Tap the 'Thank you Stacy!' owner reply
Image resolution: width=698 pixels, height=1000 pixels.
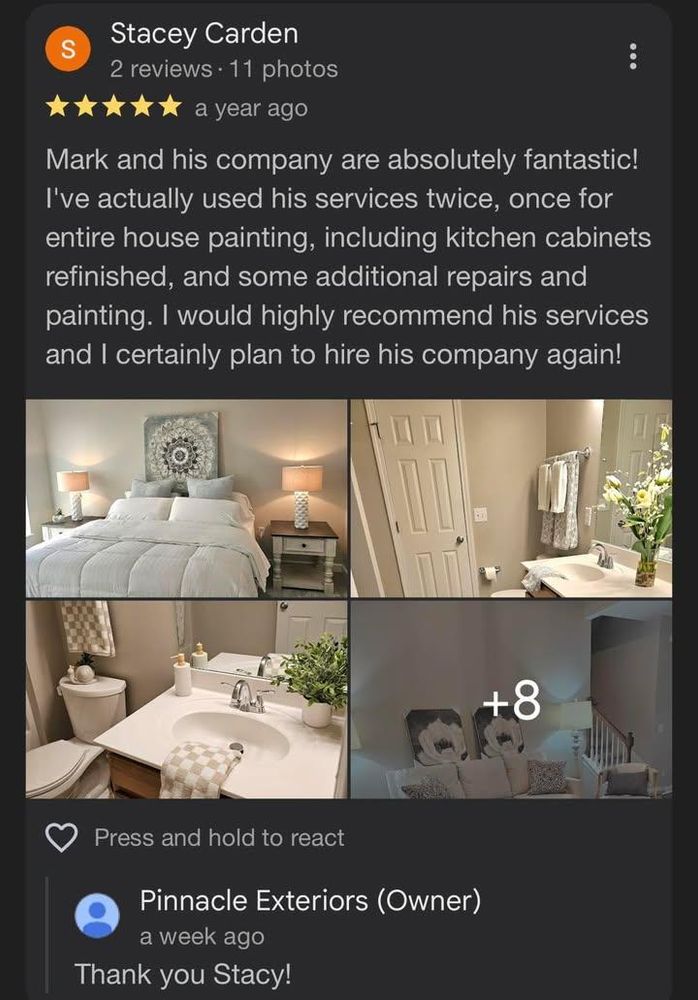coord(183,974)
